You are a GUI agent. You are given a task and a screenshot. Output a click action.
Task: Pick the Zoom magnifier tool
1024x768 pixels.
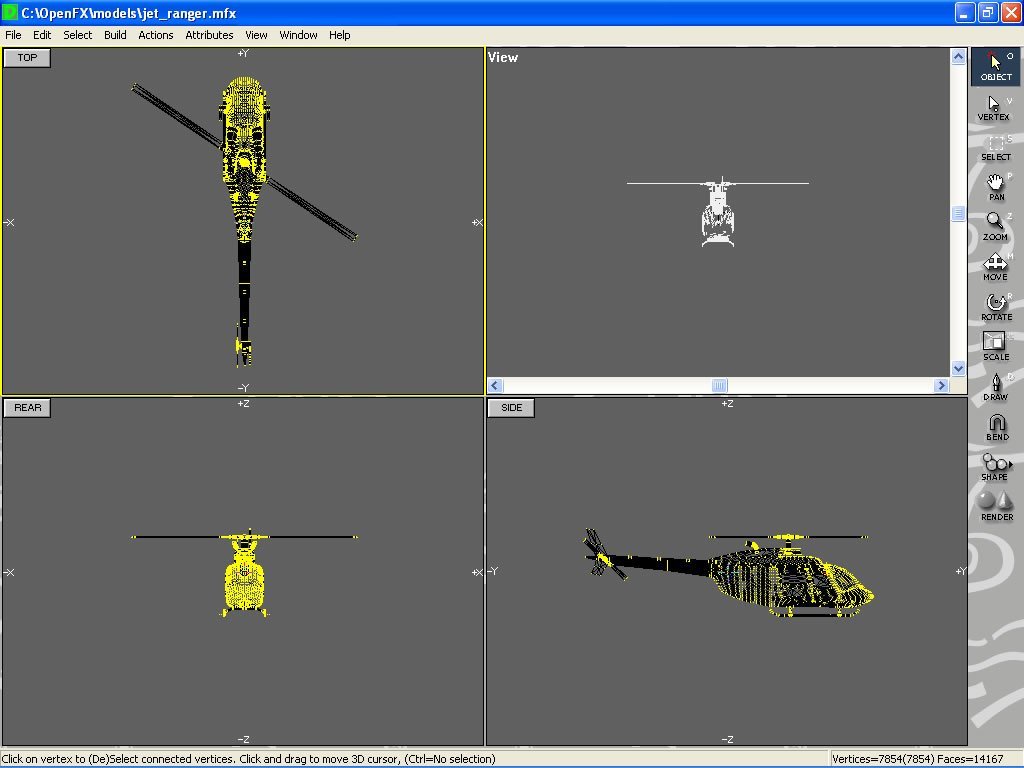click(995, 227)
